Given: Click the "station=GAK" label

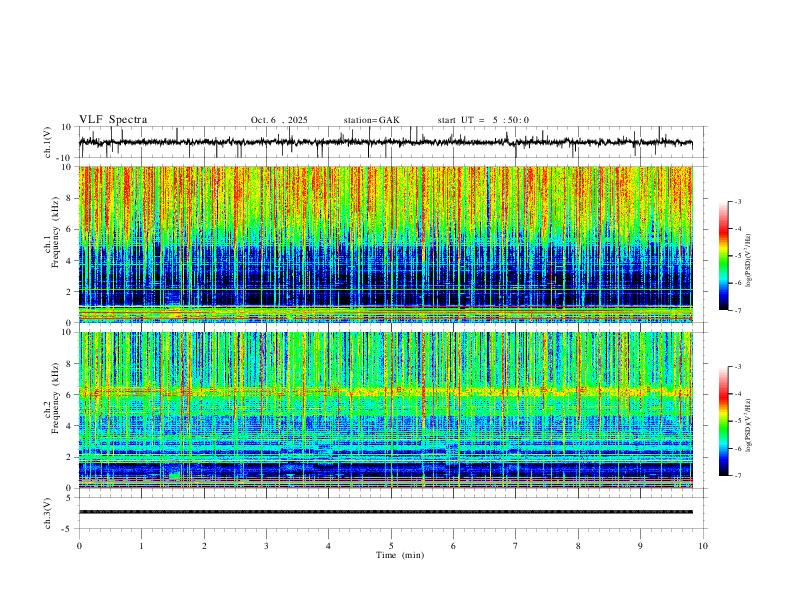Looking at the screenshot, I should (x=371, y=120).
